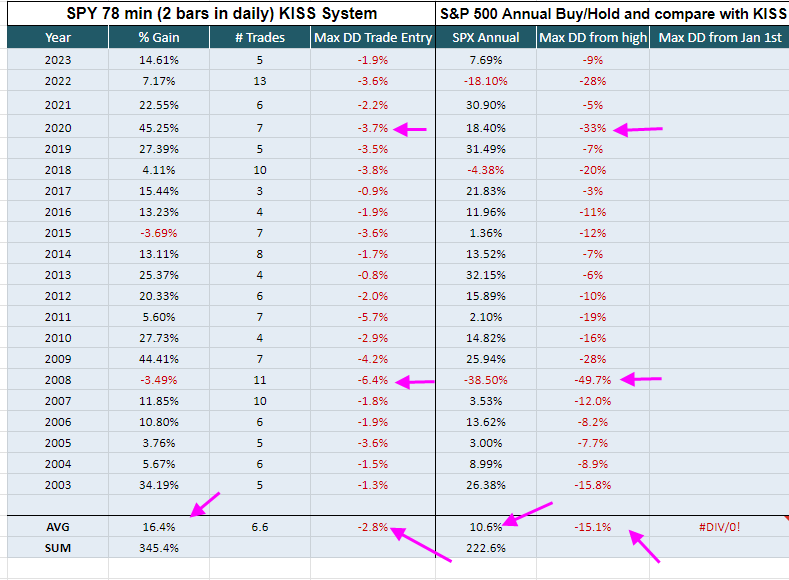Image resolution: width=789 pixels, height=580 pixels.
Task: Select the -33% Max DD from high cell
Action: click(x=593, y=128)
